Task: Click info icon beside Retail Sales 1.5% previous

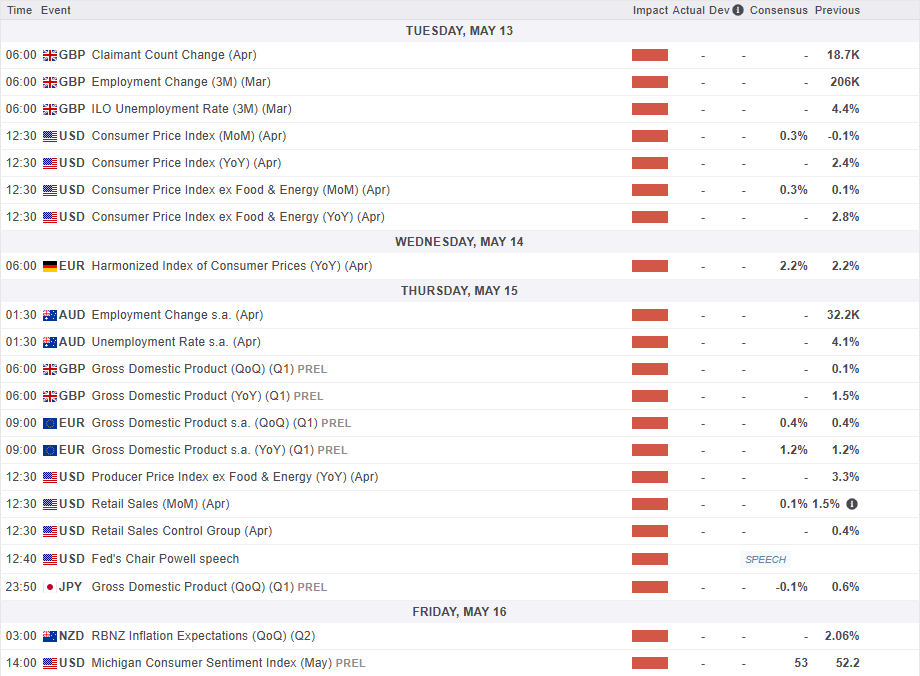Action: (851, 504)
